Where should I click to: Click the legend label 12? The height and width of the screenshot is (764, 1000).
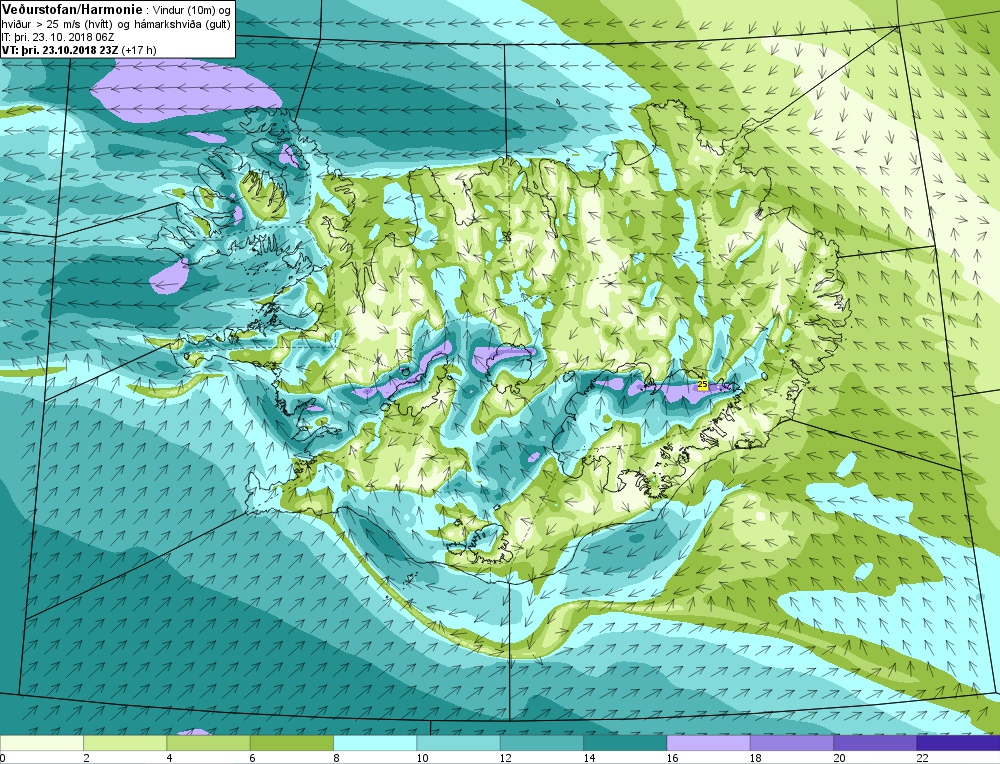(x=506, y=758)
